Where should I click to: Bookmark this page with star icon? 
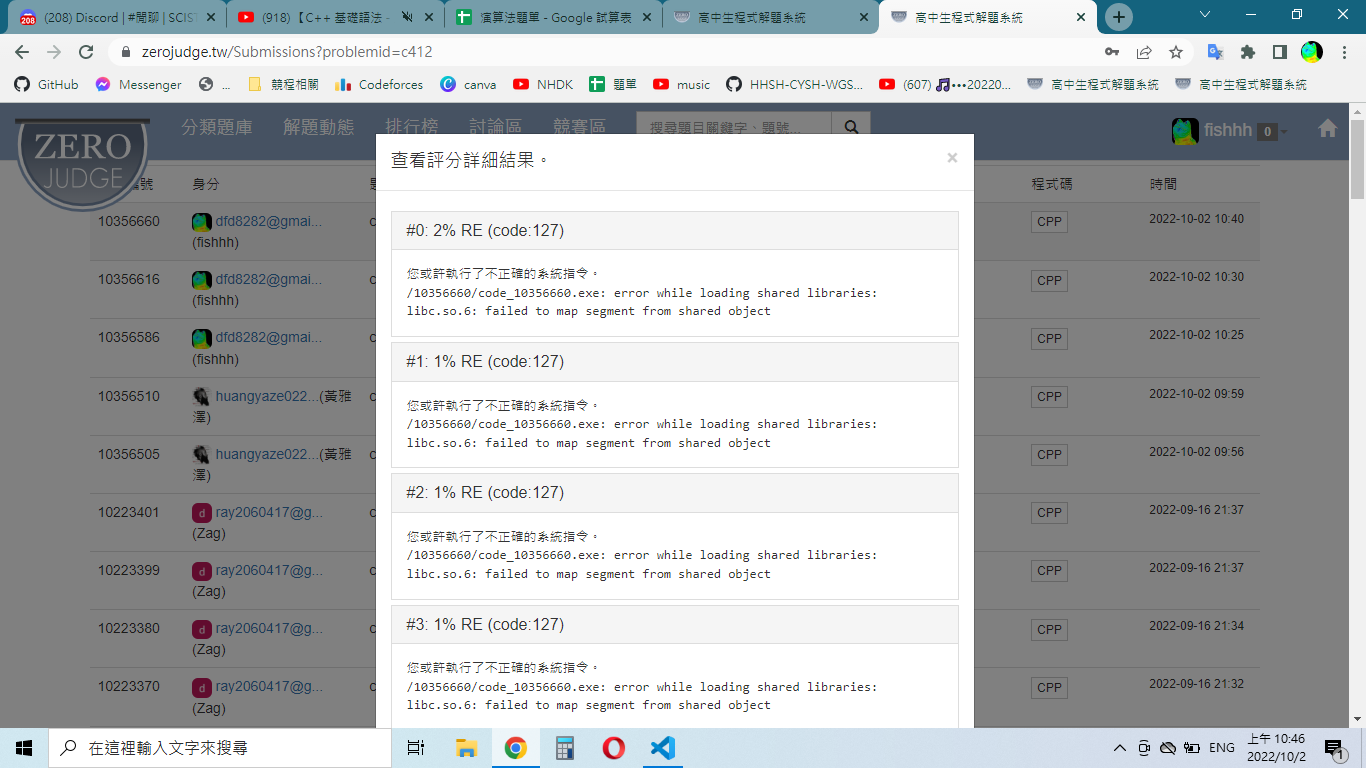coord(1176,52)
